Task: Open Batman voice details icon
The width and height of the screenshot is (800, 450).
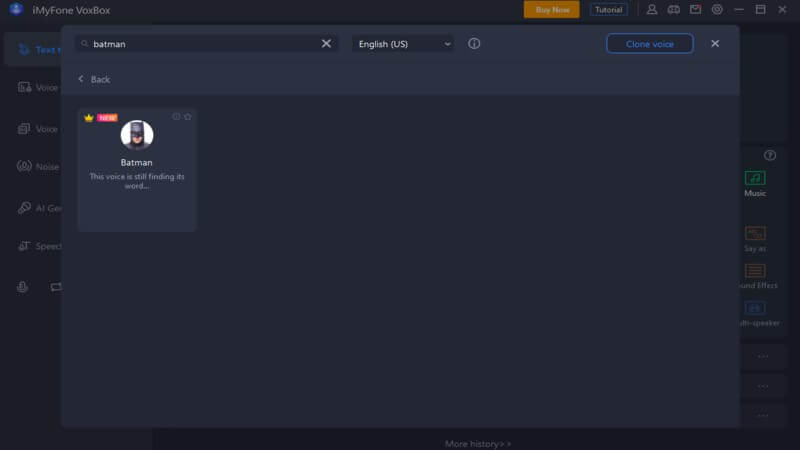Action: tap(176, 117)
